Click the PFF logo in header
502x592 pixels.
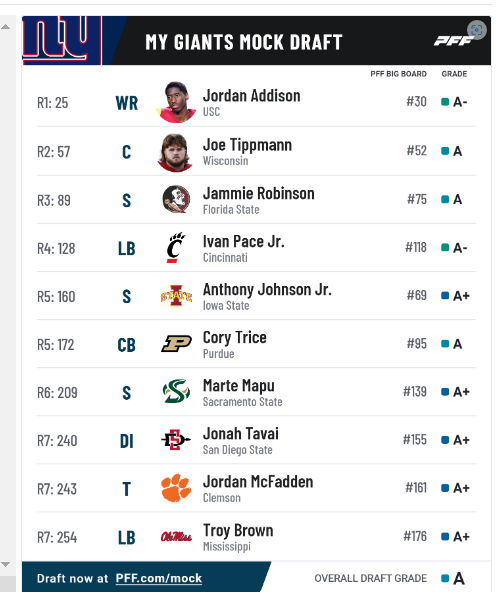453,41
